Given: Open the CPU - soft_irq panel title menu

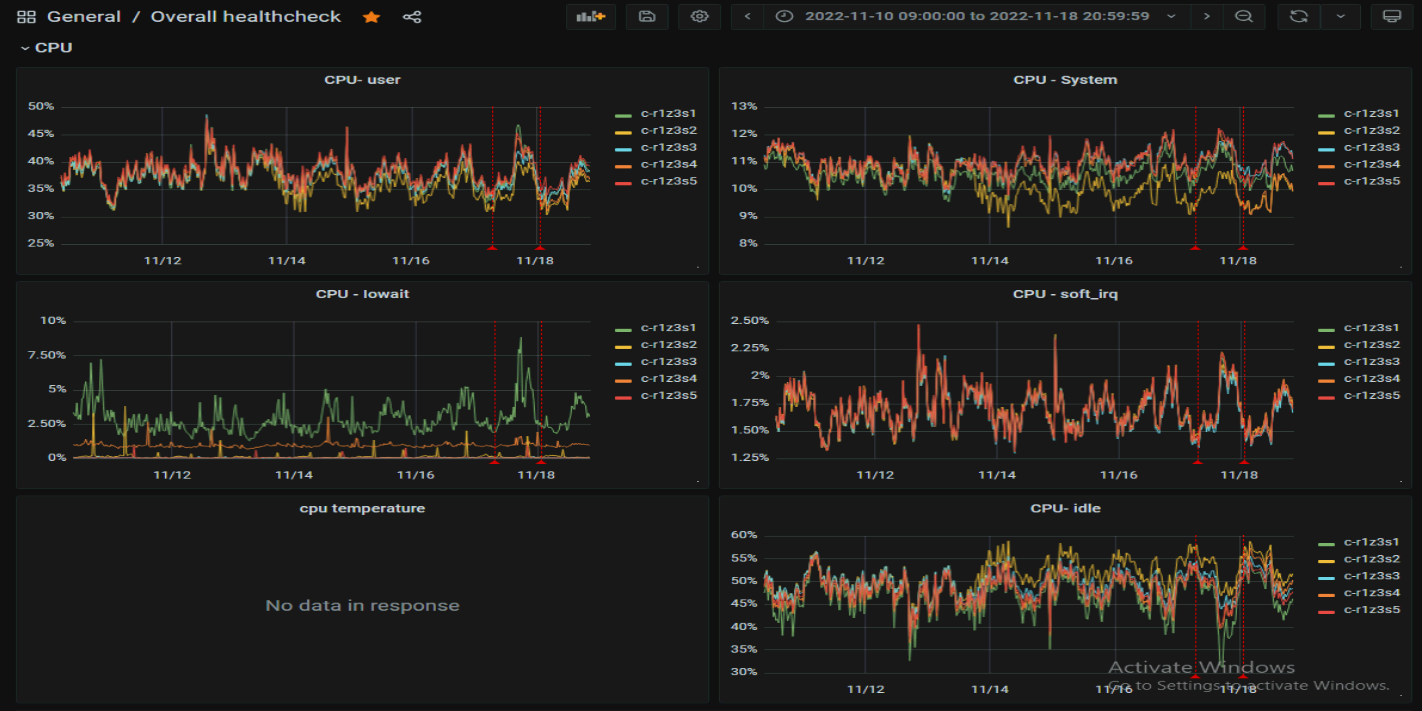Looking at the screenshot, I should pyautogui.click(x=1065, y=294).
